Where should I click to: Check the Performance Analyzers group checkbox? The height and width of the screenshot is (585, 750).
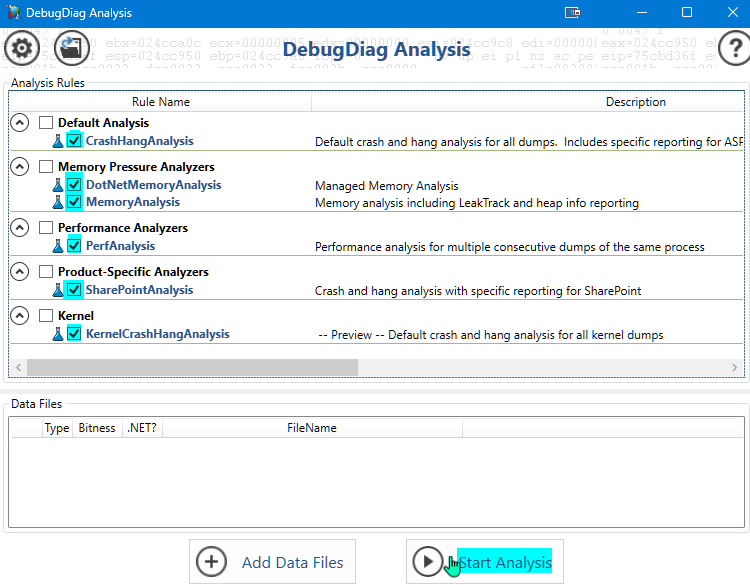coord(46,228)
